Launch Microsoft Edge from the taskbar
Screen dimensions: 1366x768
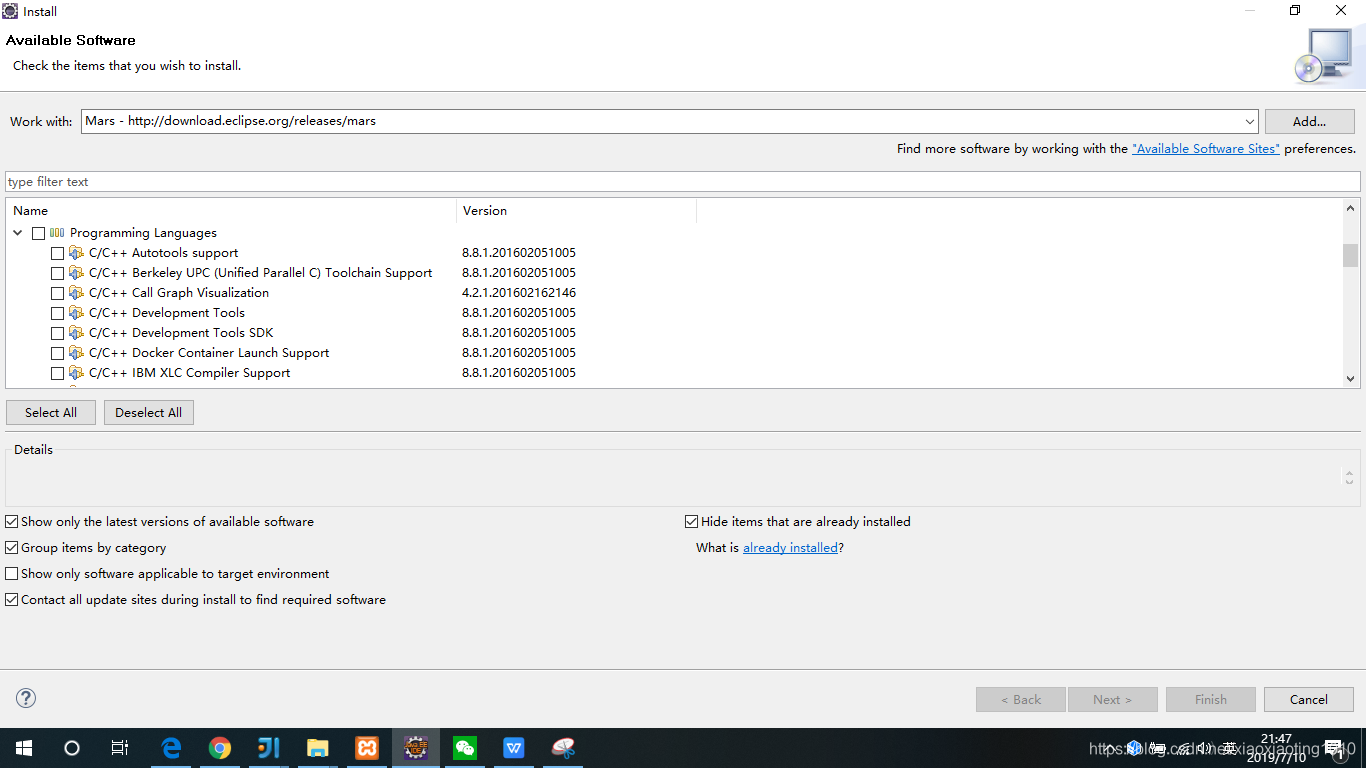[171, 748]
